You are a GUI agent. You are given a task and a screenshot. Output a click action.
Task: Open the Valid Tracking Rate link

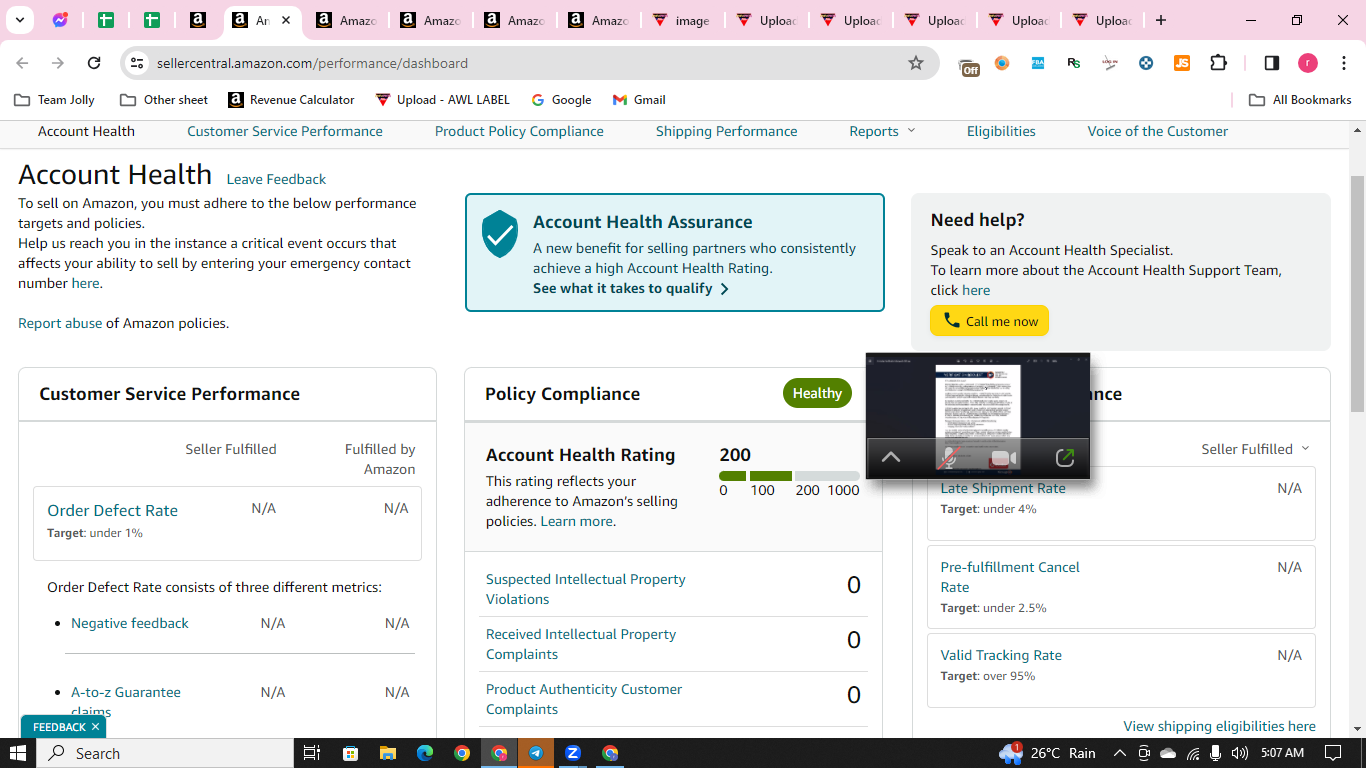coord(1001,655)
